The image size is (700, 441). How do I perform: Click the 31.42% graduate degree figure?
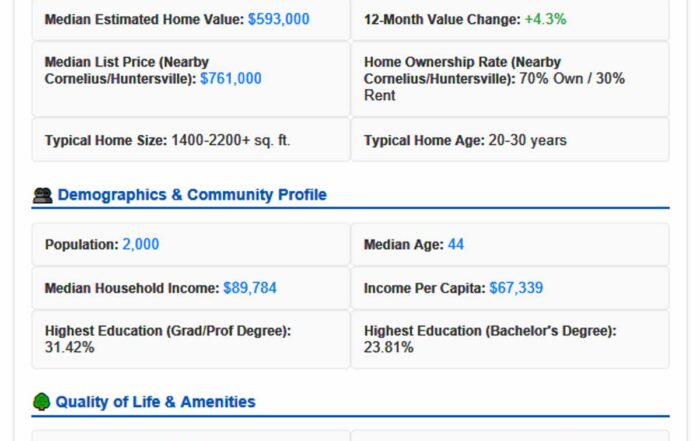(70, 347)
